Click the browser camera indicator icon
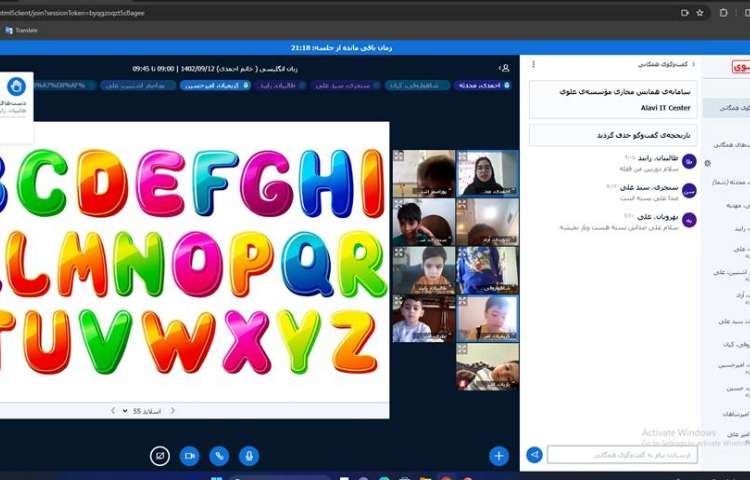Image resolution: width=750 pixels, height=480 pixels. (x=684, y=13)
